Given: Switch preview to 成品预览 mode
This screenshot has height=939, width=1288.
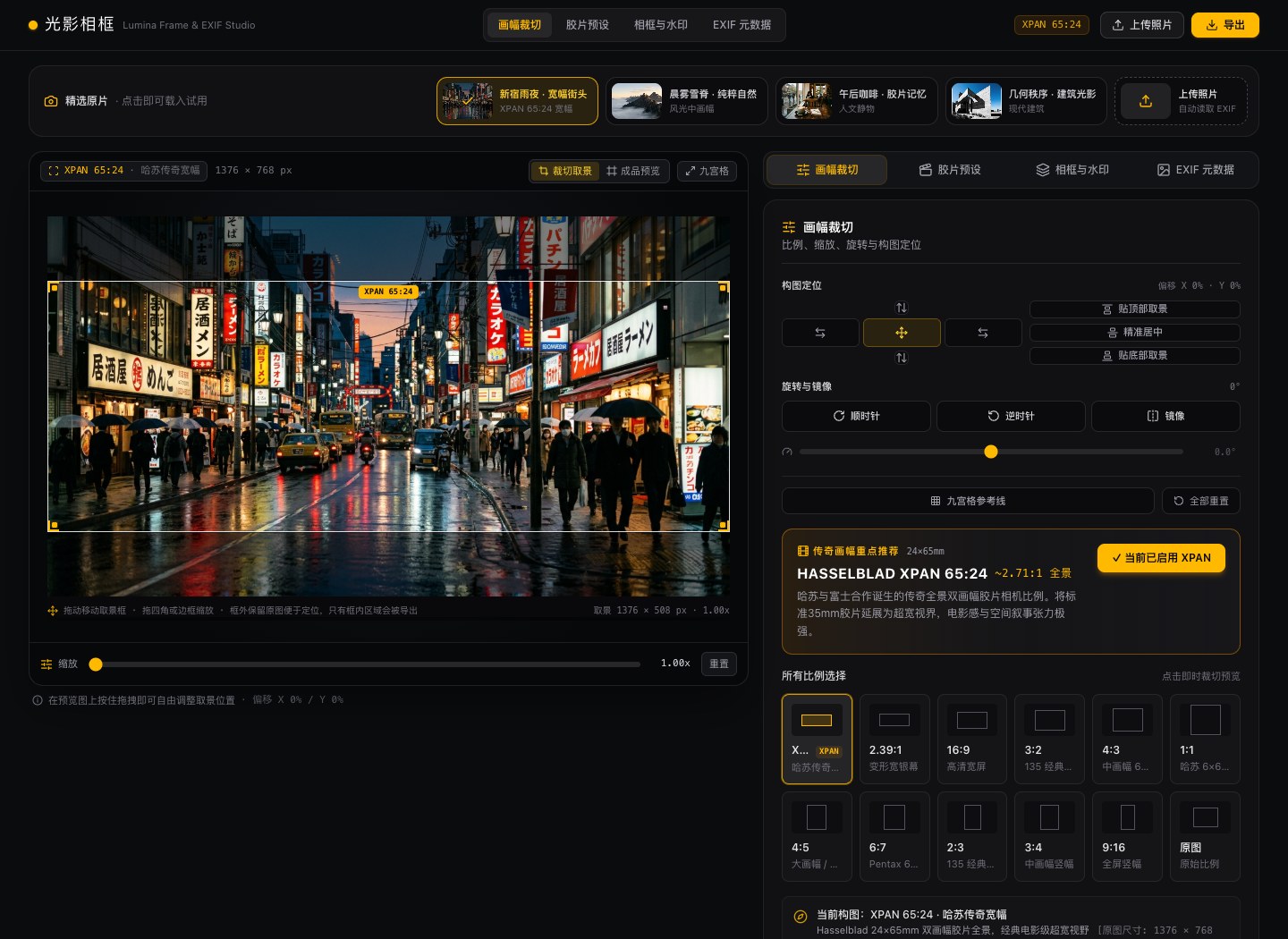Looking at the screenshot, I should (x=633, y=171).
